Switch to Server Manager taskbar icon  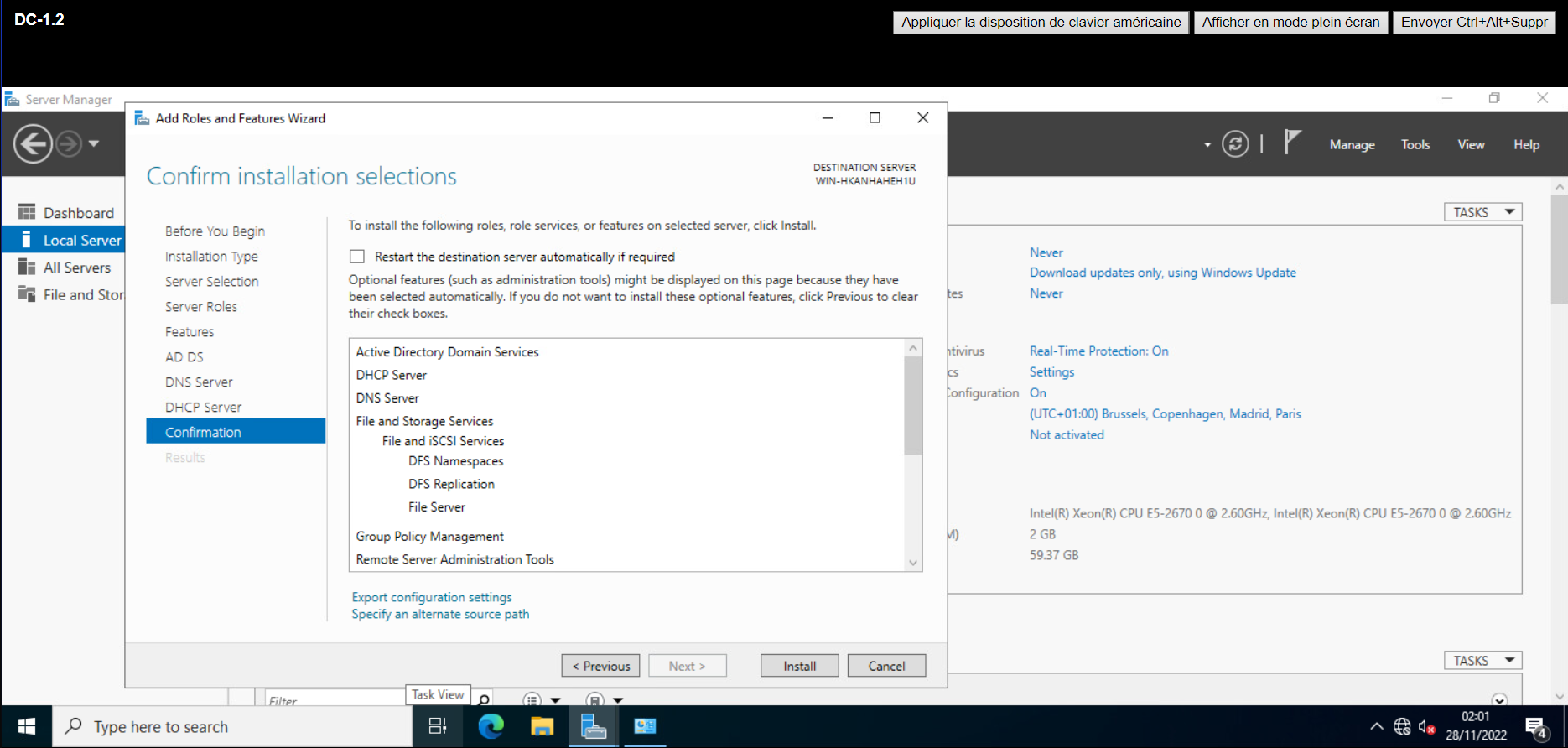coord(594,726)
